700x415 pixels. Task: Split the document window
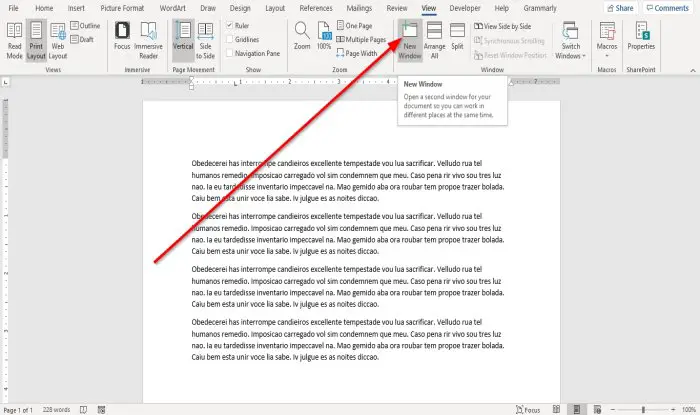point(457,36)
